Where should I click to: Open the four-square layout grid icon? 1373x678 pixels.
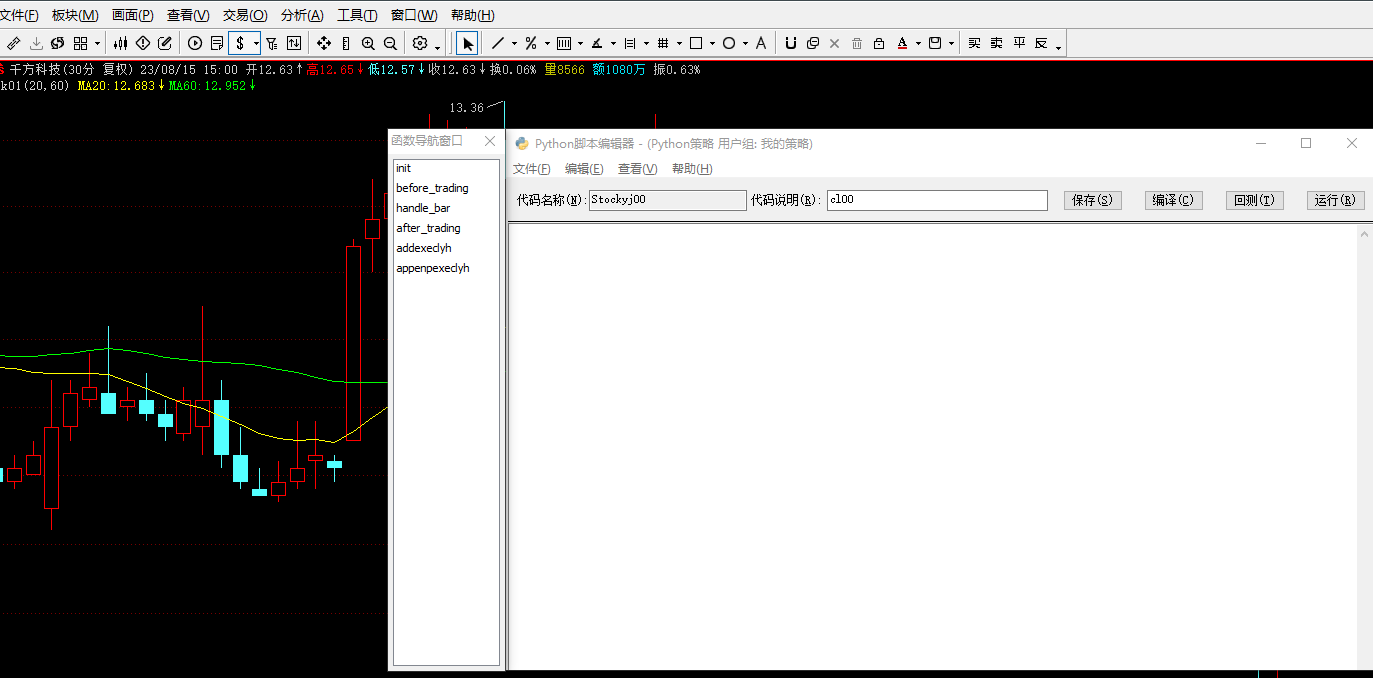81,43
